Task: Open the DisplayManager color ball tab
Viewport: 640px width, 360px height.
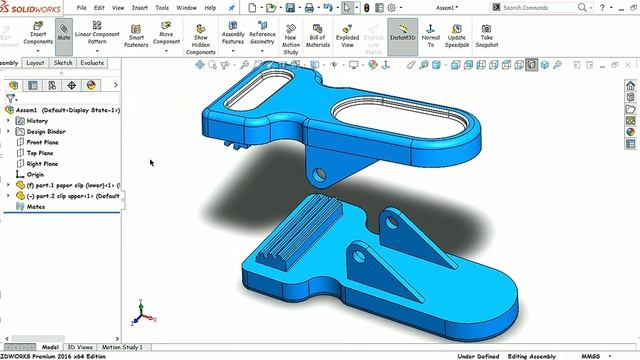Action: (91, 85)
